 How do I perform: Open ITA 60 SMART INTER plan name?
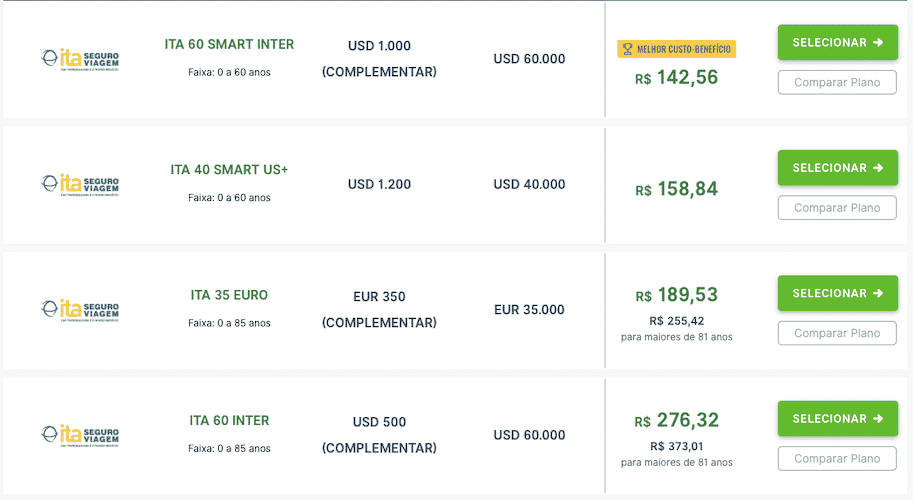pos(229,44)
